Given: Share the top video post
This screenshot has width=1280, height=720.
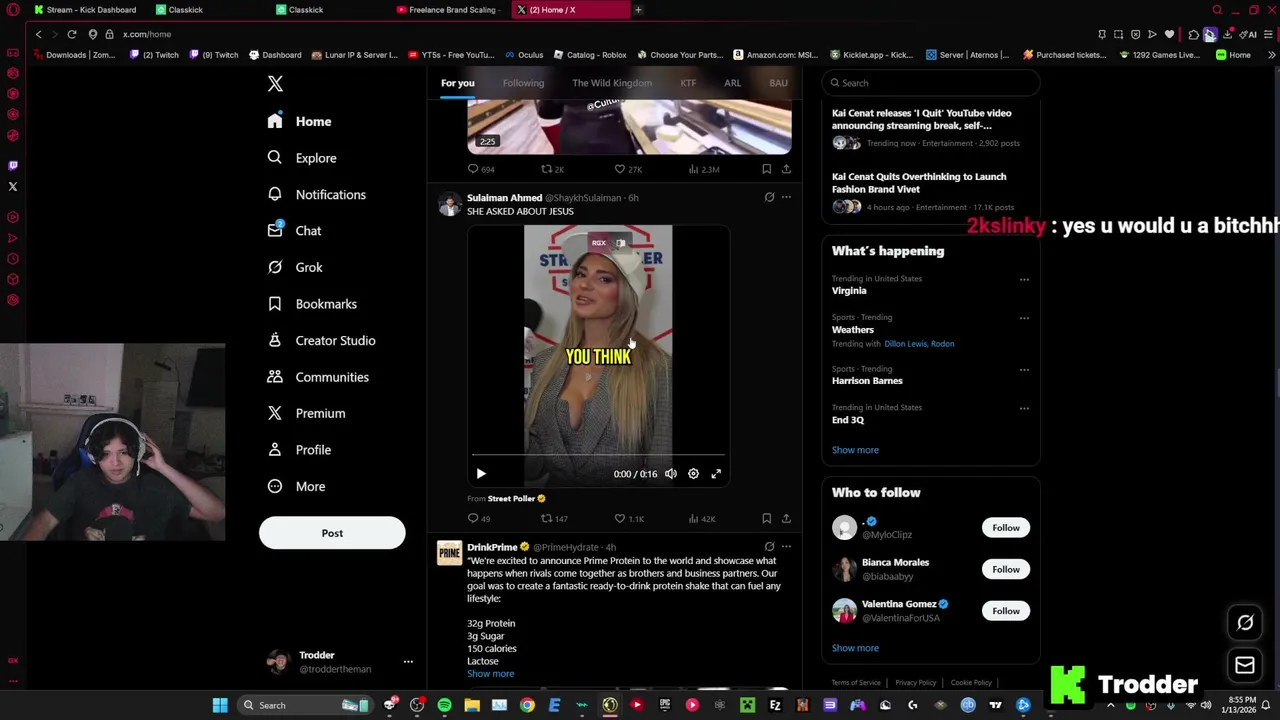Looking at the screenshot, I should click(786, 169).
